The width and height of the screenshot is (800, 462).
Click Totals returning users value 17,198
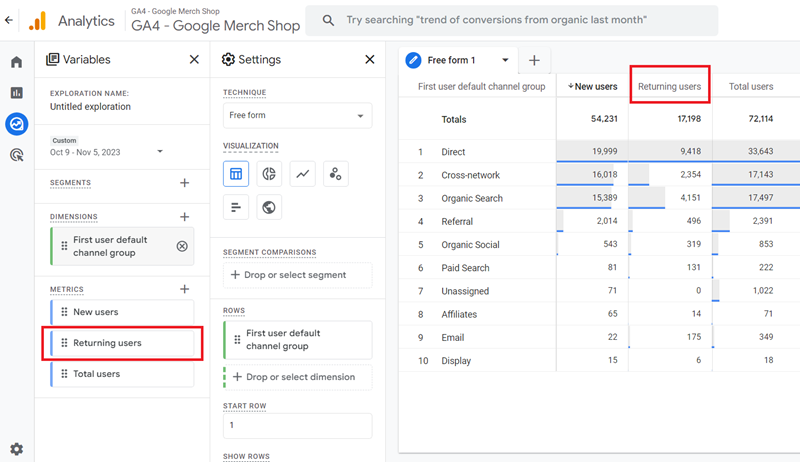(689, 119)
